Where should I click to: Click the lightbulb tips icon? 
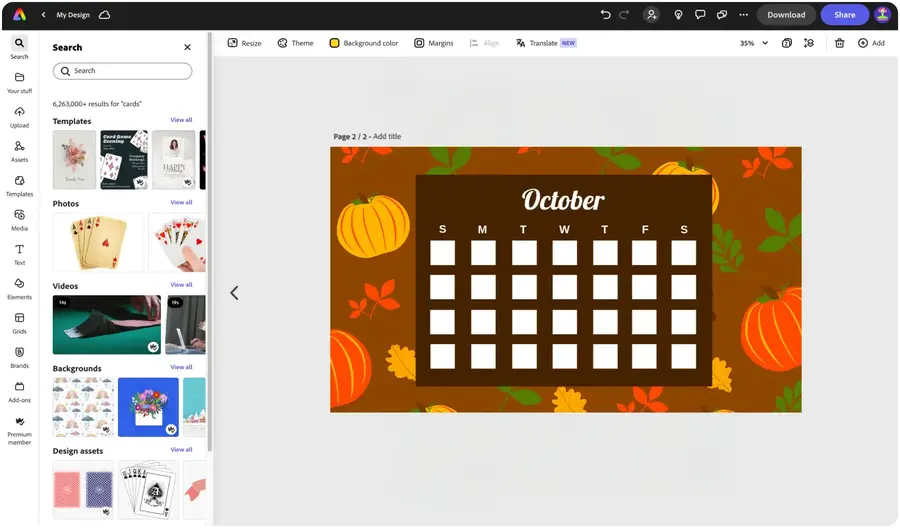point(678,15)
